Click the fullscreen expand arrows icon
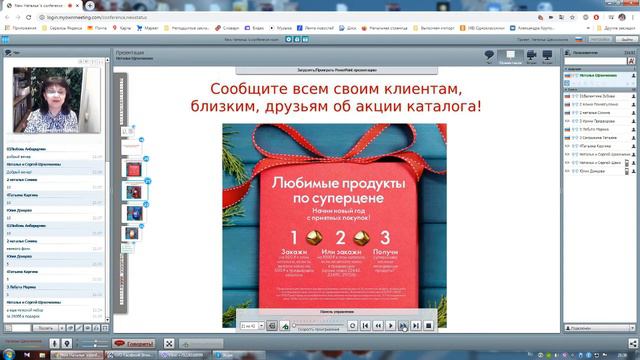This screenshot has width=640, height=360. click(x=169, y=343)
